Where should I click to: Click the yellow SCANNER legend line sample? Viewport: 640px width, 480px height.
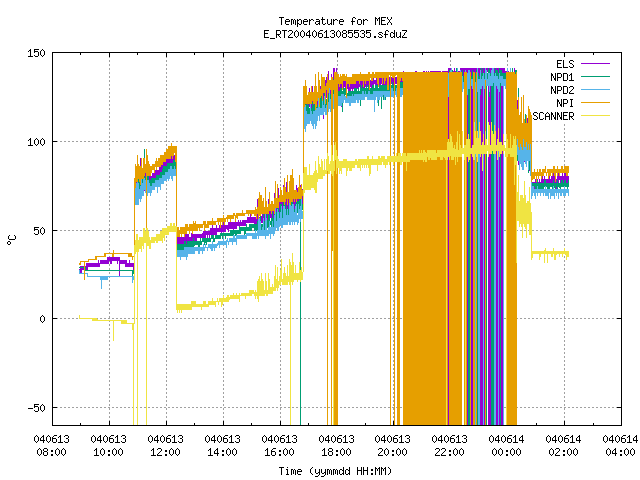click(595, 116)
